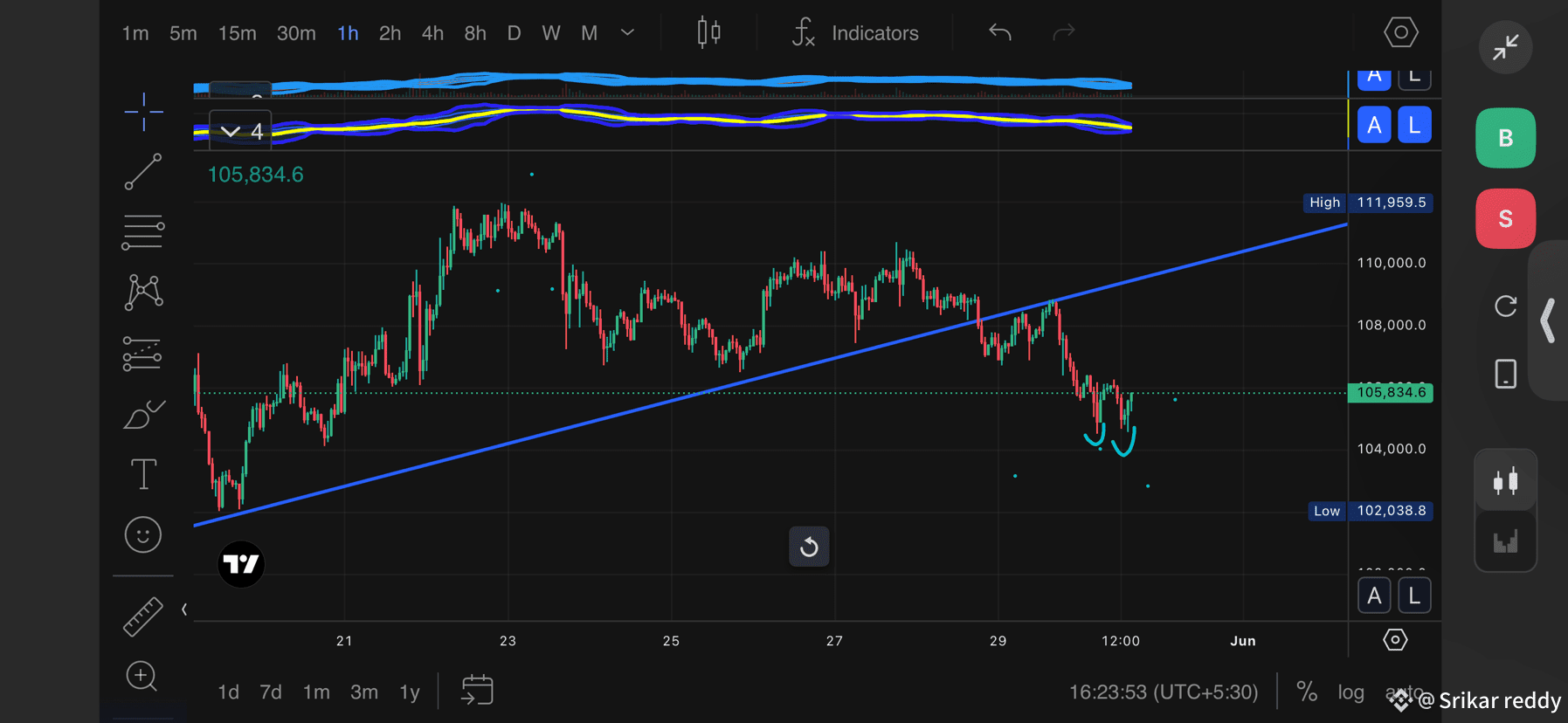Open chart settings hexagon icon at top
Screen dimensions: 1568x723
click(x=1401, y=33)
